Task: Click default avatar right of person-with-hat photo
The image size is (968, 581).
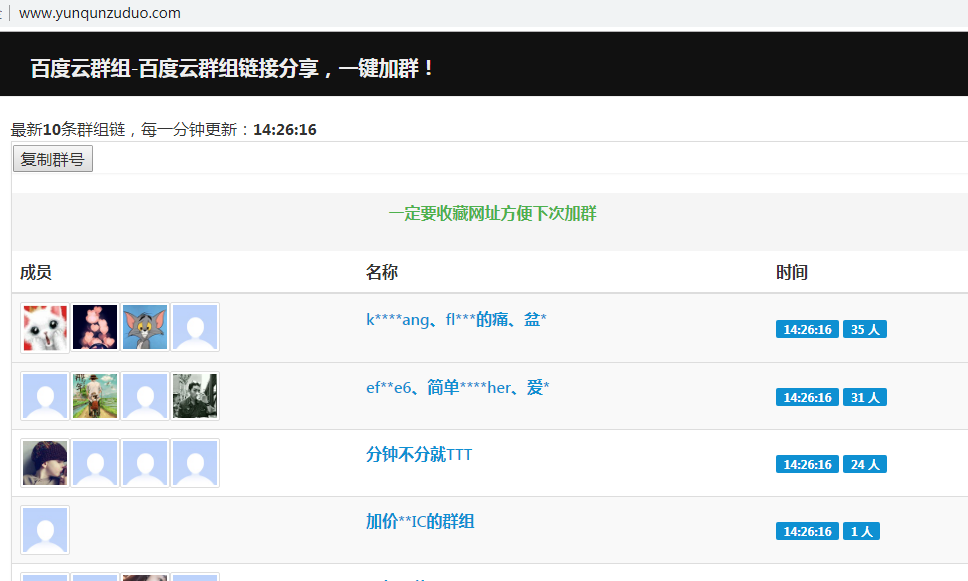Action: pos(95,463)
